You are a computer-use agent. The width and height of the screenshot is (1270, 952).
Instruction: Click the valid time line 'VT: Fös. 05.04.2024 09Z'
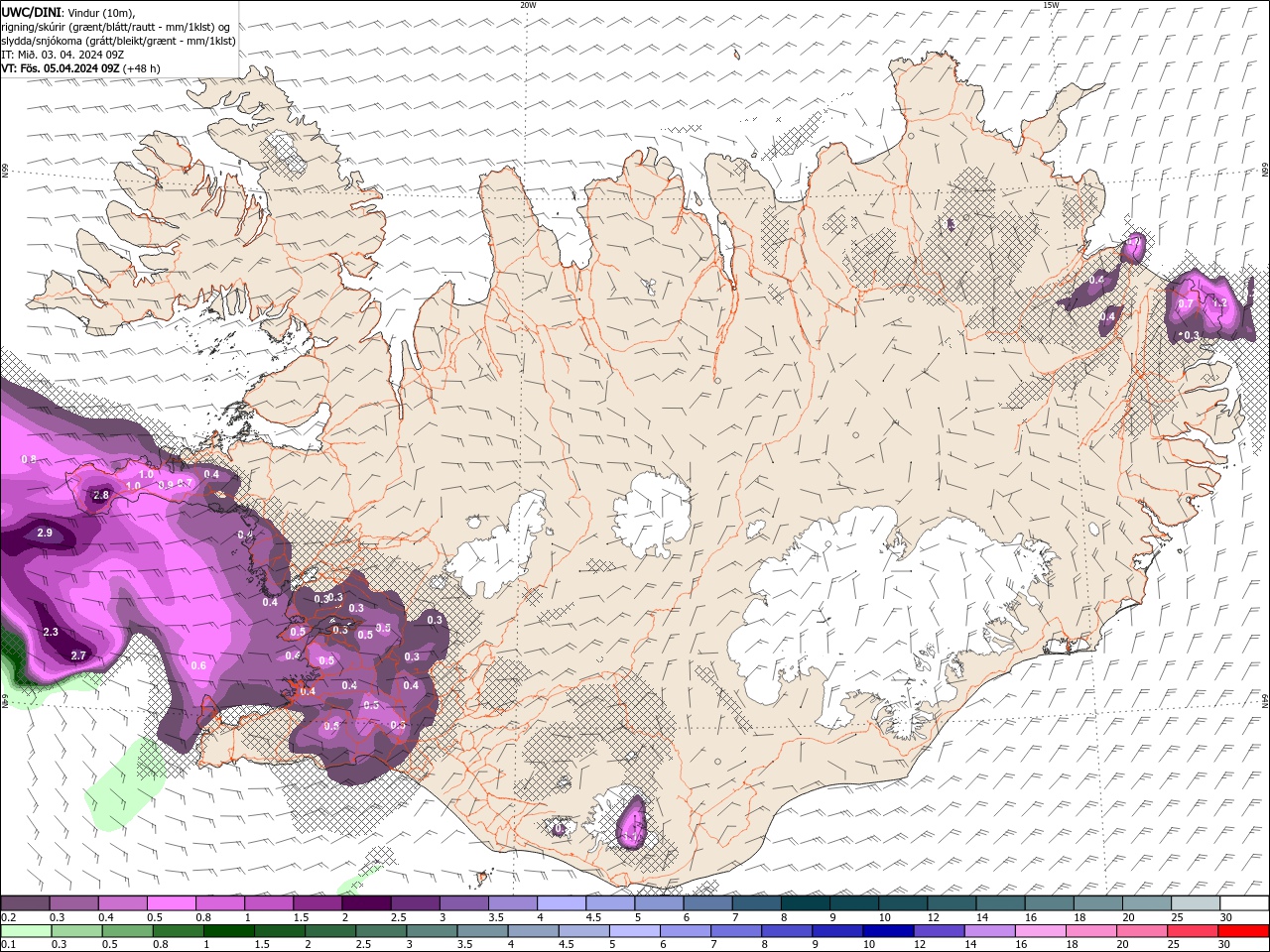pos(61,68)
